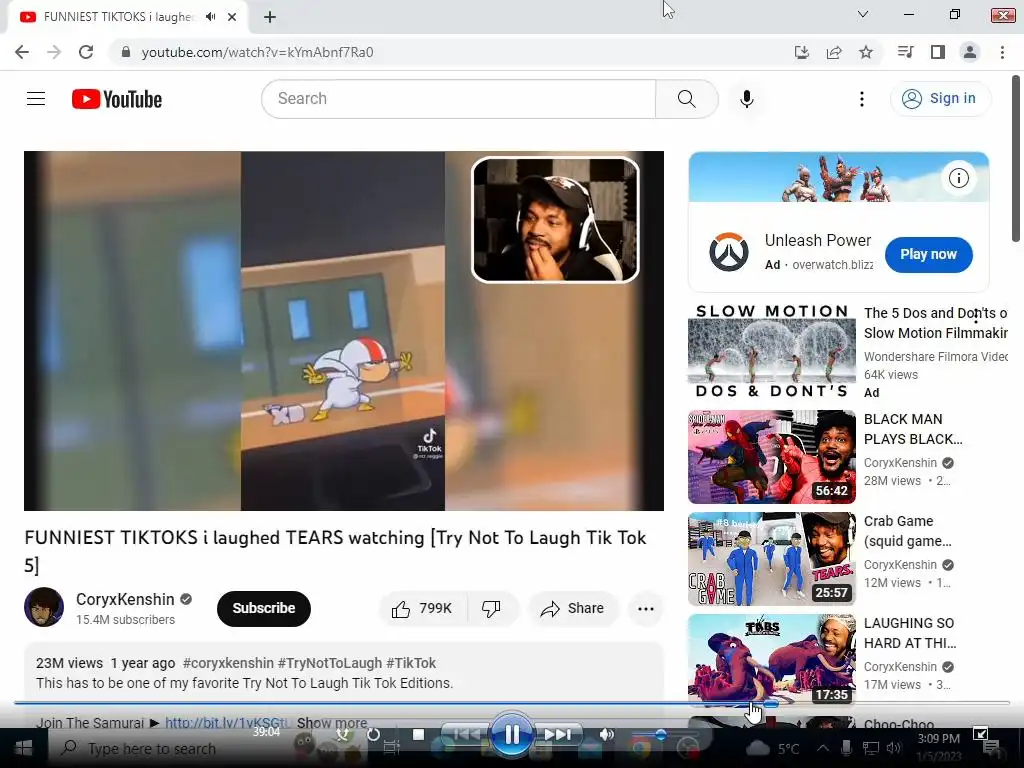The image size is (1024, 768).
Task: Reload the YouTube page
Action: pyautogui.click(x=86, y=52)
